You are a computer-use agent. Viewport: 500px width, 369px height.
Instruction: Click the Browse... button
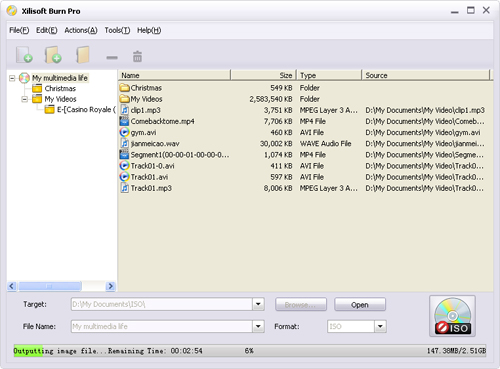click(301, 304)
